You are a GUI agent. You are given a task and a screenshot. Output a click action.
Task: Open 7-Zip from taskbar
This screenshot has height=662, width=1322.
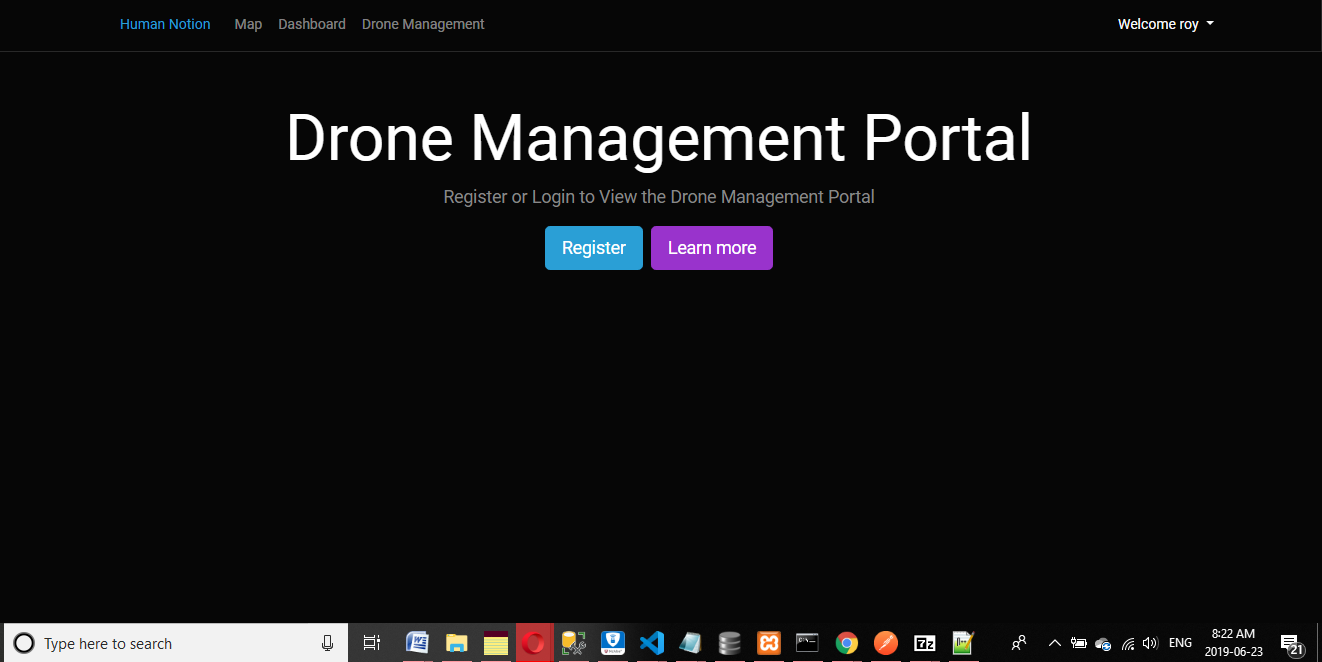(x=925, y=643)
